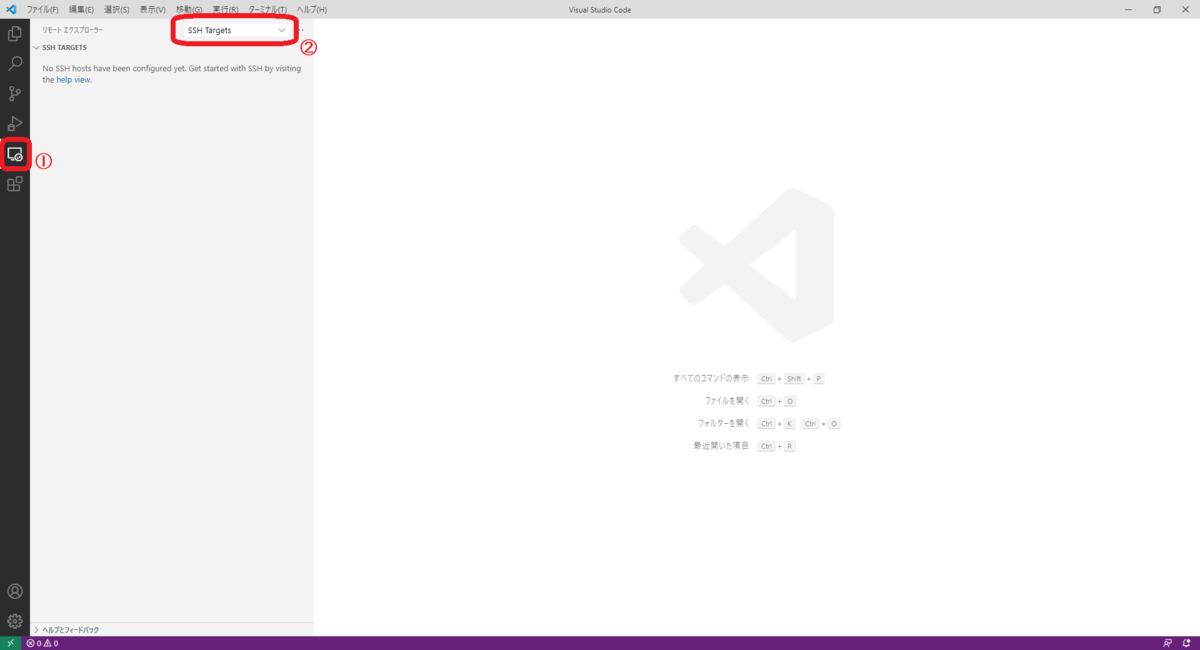Close the VS Code window
Image resolution: width=1200 pixels, height=650 pixels.
coord(1186,9)
